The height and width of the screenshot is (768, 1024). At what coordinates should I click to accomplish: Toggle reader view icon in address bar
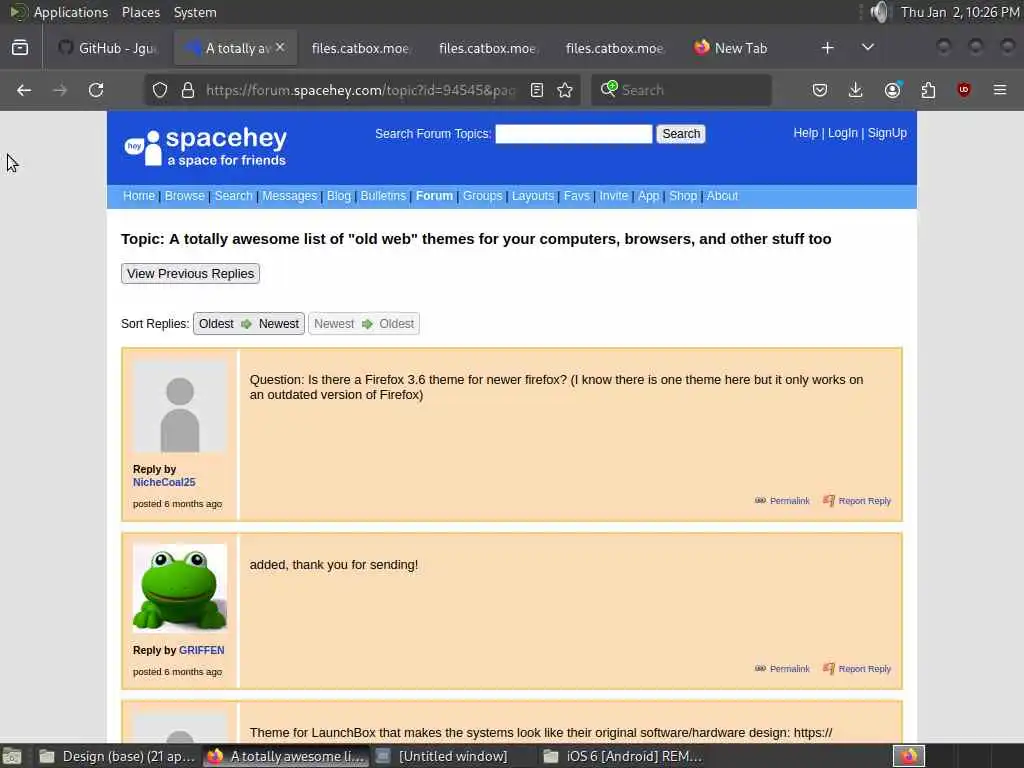coord(537,90)
